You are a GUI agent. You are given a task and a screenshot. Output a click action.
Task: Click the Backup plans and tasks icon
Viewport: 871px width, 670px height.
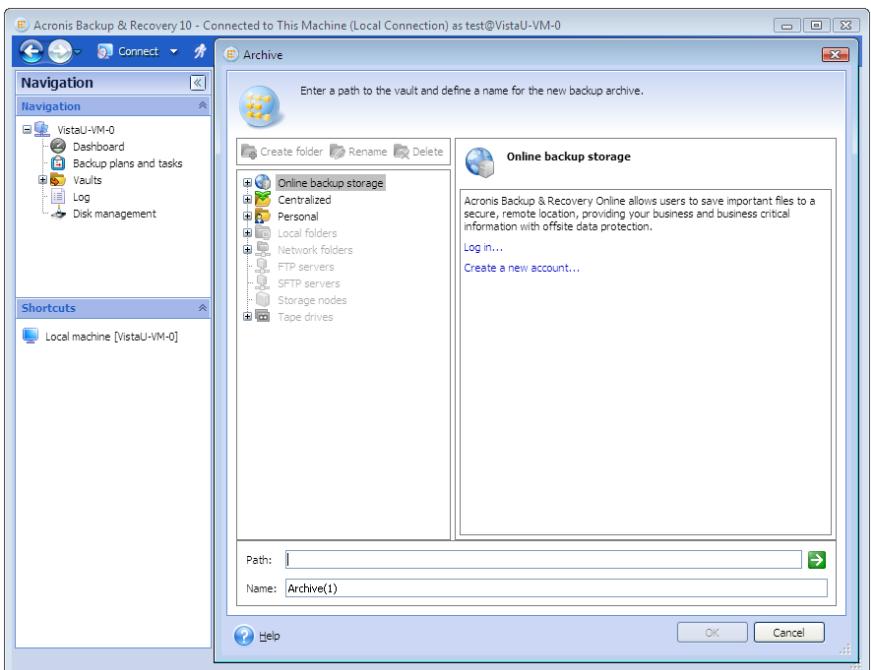tap(58, 163)
